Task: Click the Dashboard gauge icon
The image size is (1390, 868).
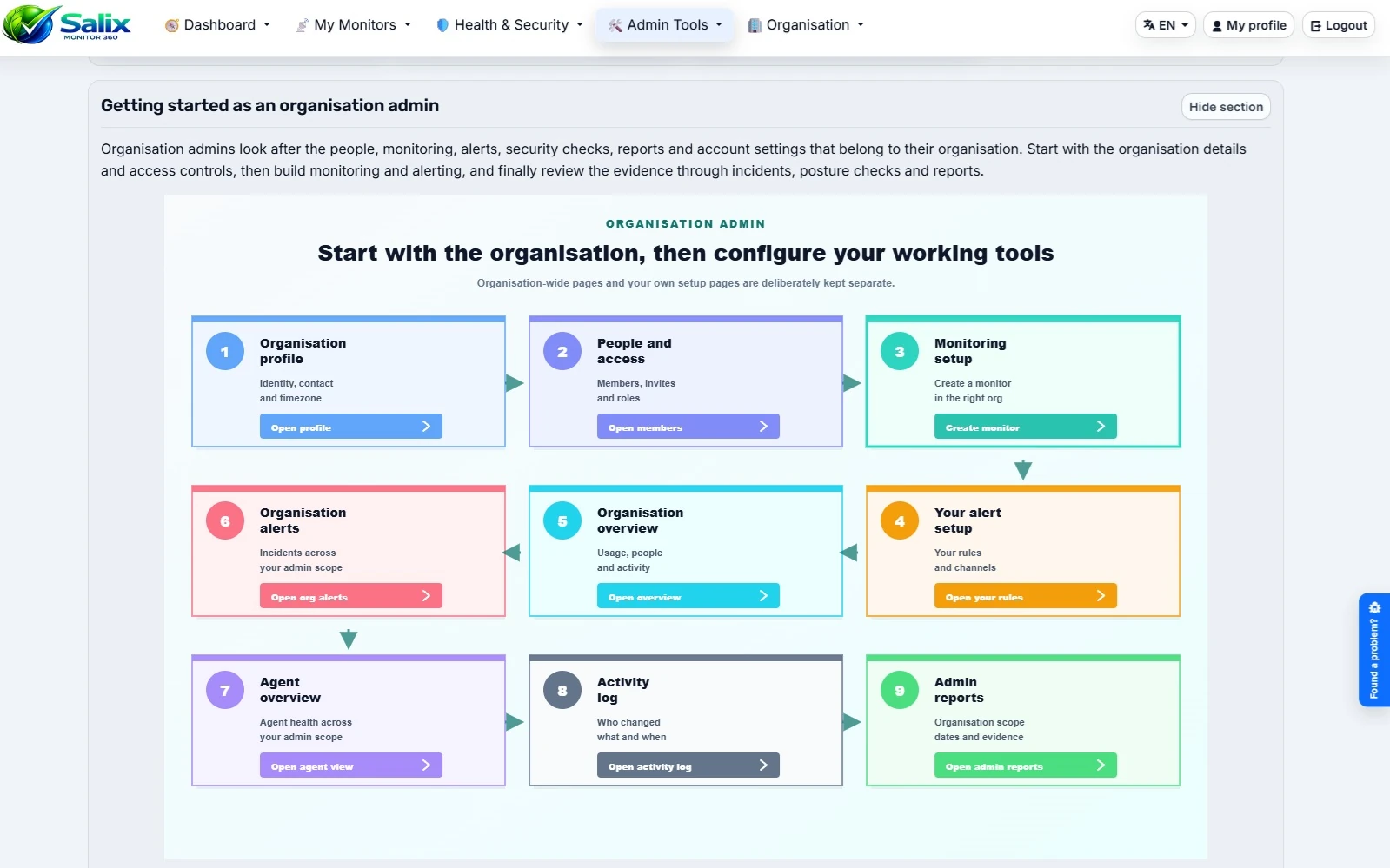Action: [x=172, y=25]
